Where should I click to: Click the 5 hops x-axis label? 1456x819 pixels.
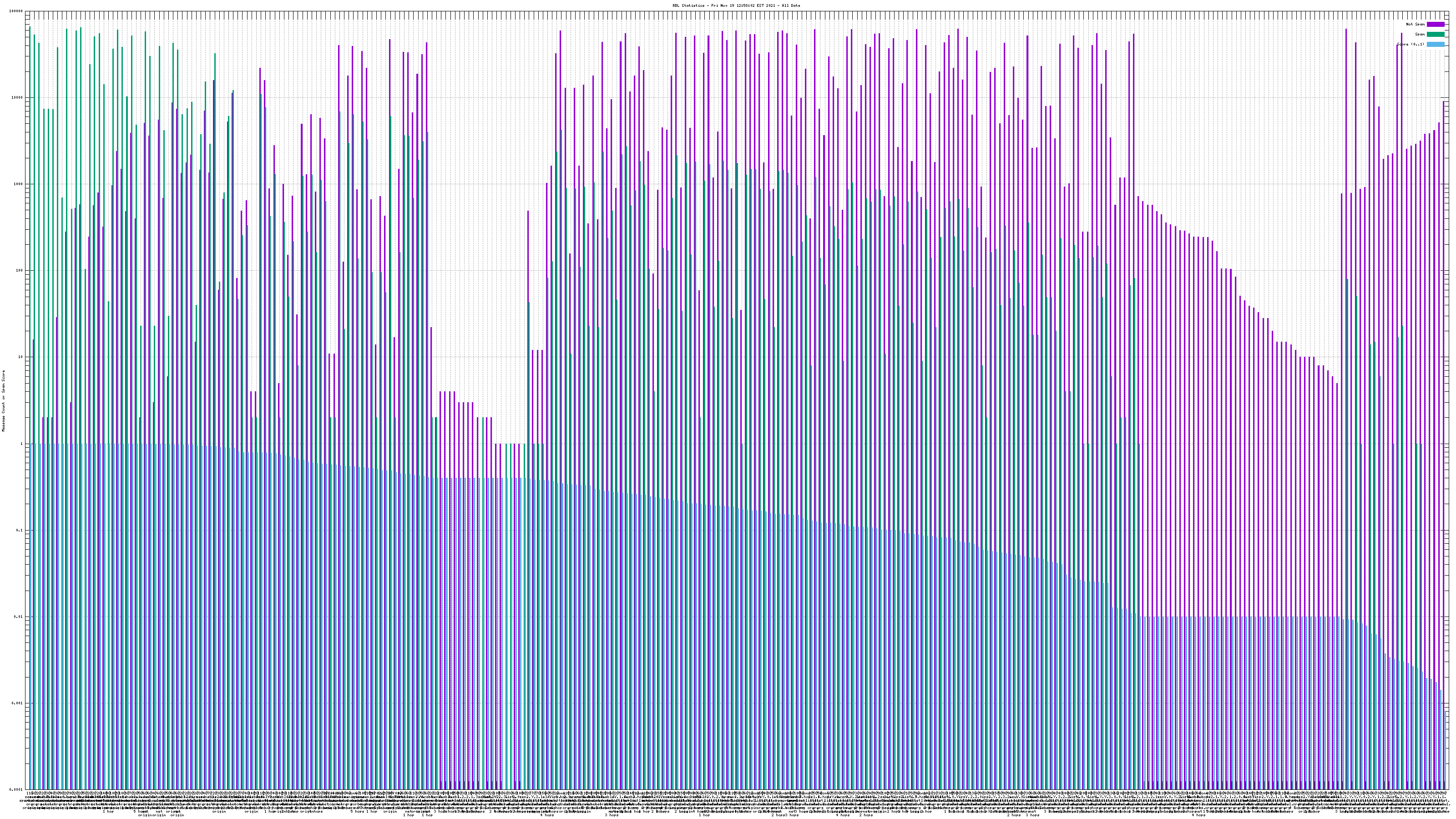357,812
